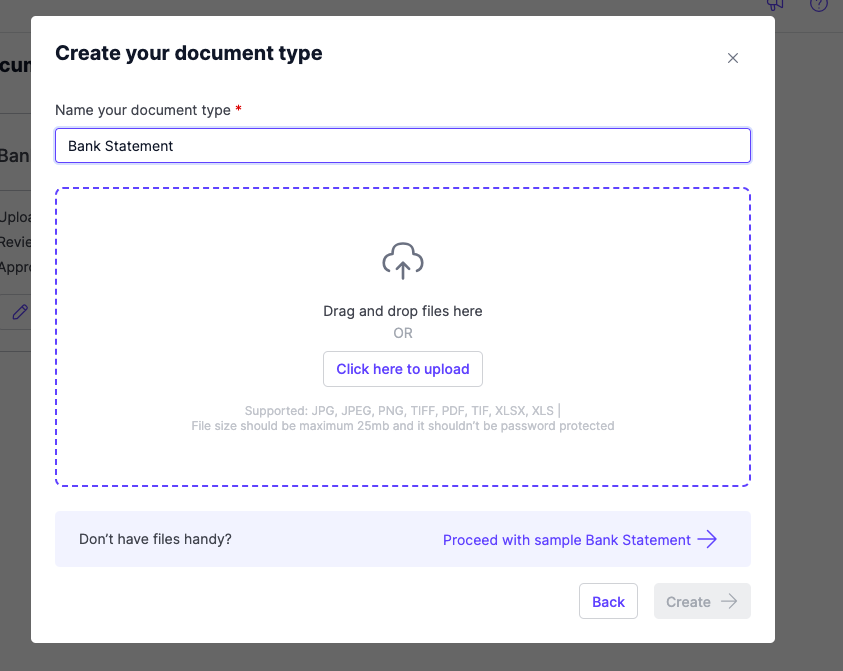Click the document type name field
The image size is (843, 671).
403,146
